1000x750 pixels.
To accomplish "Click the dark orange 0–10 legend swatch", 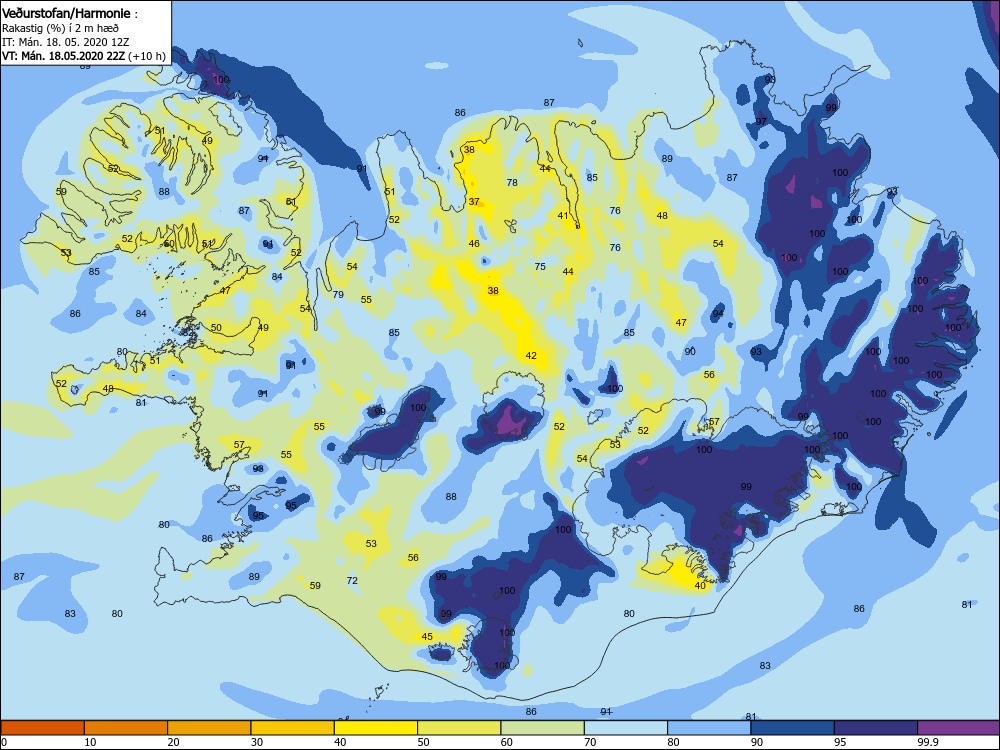I will [x=42, y=728].
